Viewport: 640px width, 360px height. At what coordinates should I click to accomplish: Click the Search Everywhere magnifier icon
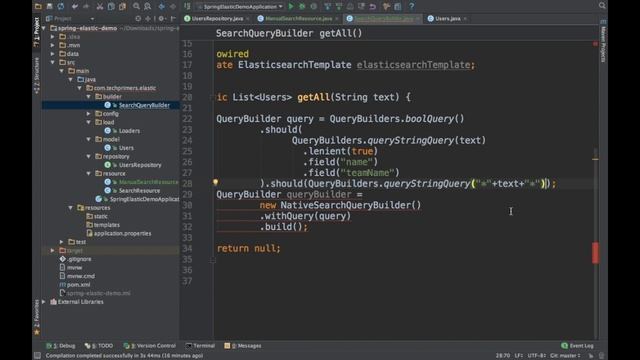602,5
